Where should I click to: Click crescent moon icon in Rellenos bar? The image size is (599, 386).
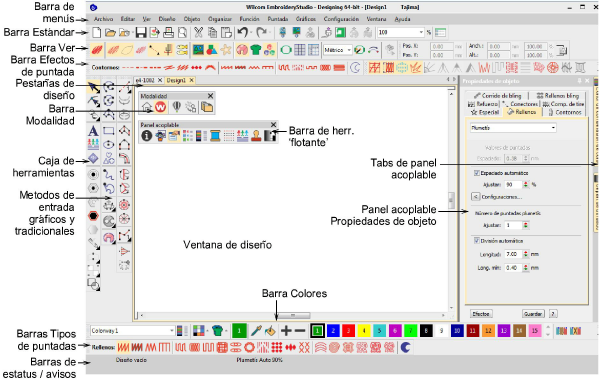click(405, 347)
